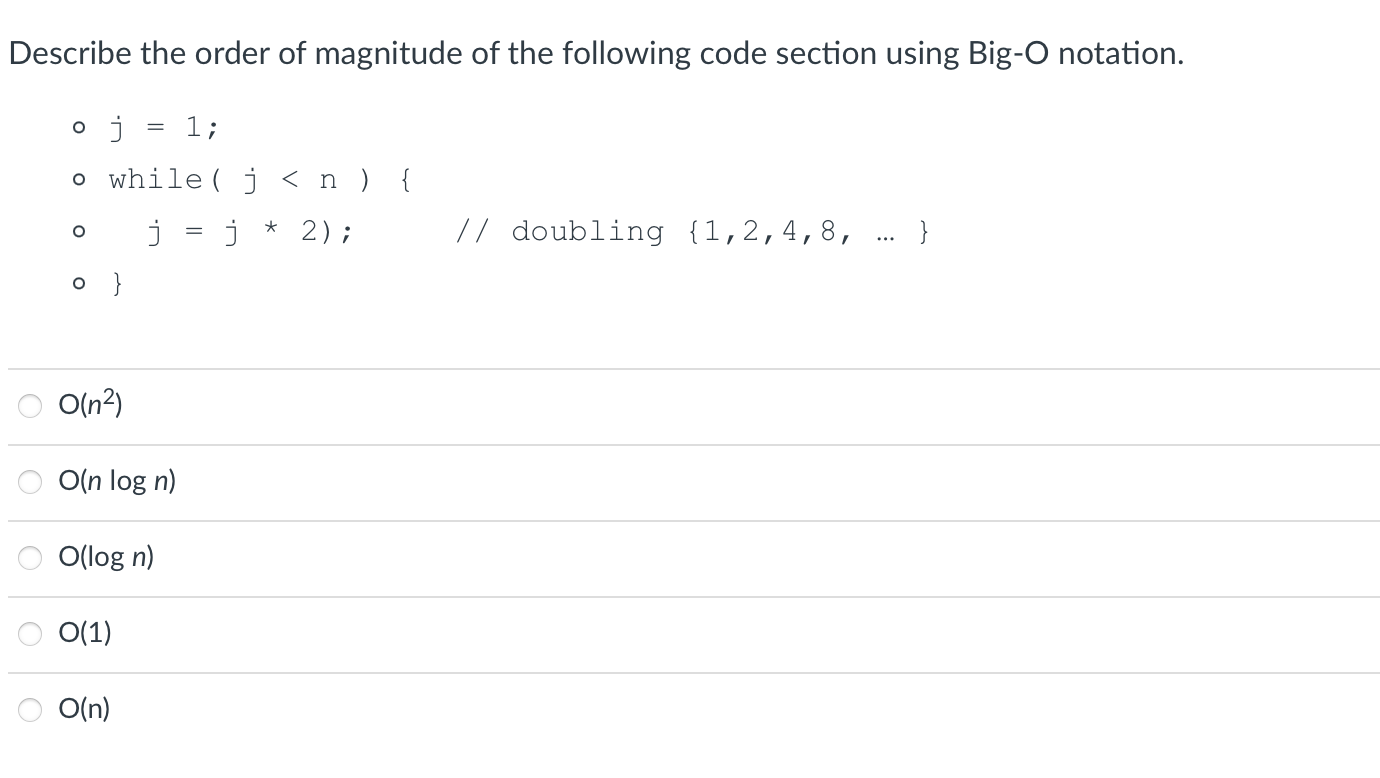The width and height of the screenshot is (1380, 778).
Task: Click the O(n²) answer label text
Action: [88, 405]
